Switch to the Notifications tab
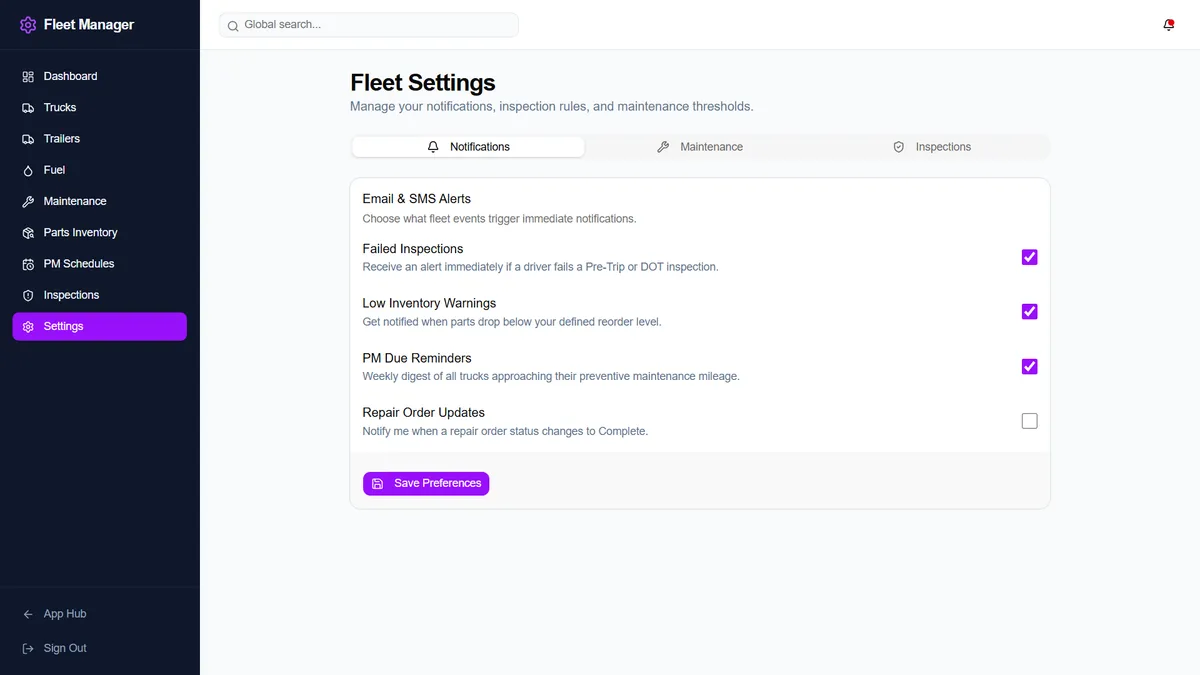This screenshot has height=675, width=1200. click(468, 147)
